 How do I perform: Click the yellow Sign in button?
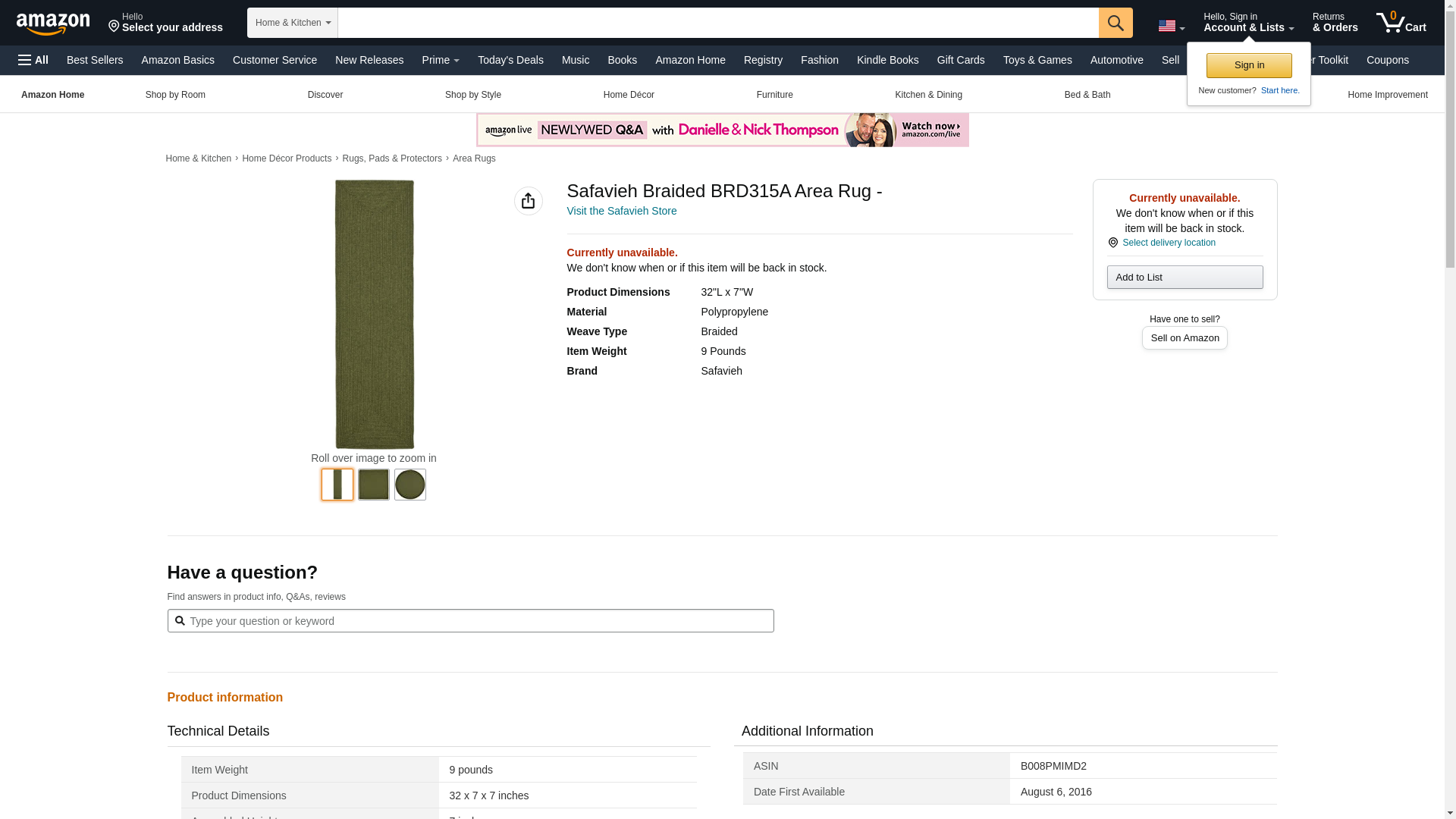click(1248, 65)
